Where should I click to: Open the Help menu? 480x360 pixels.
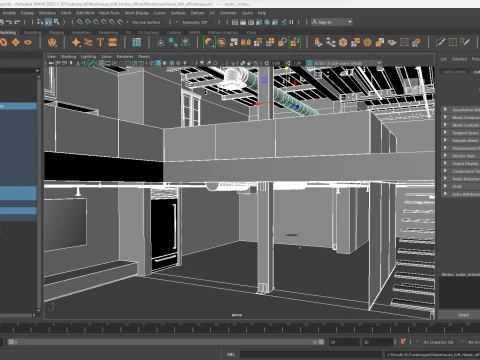tap(262, 13)
